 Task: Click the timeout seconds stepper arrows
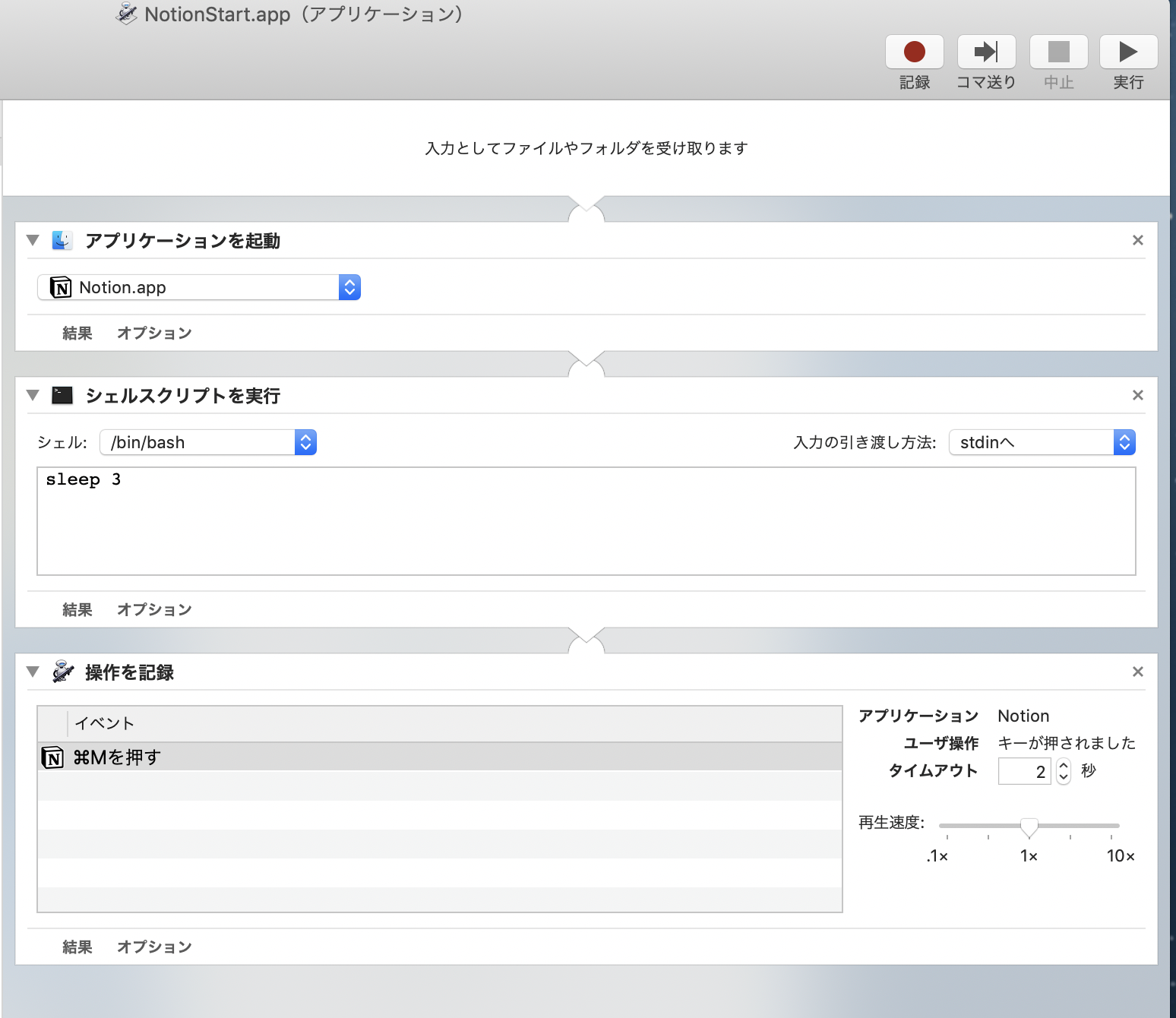[x=1064, y=771]
